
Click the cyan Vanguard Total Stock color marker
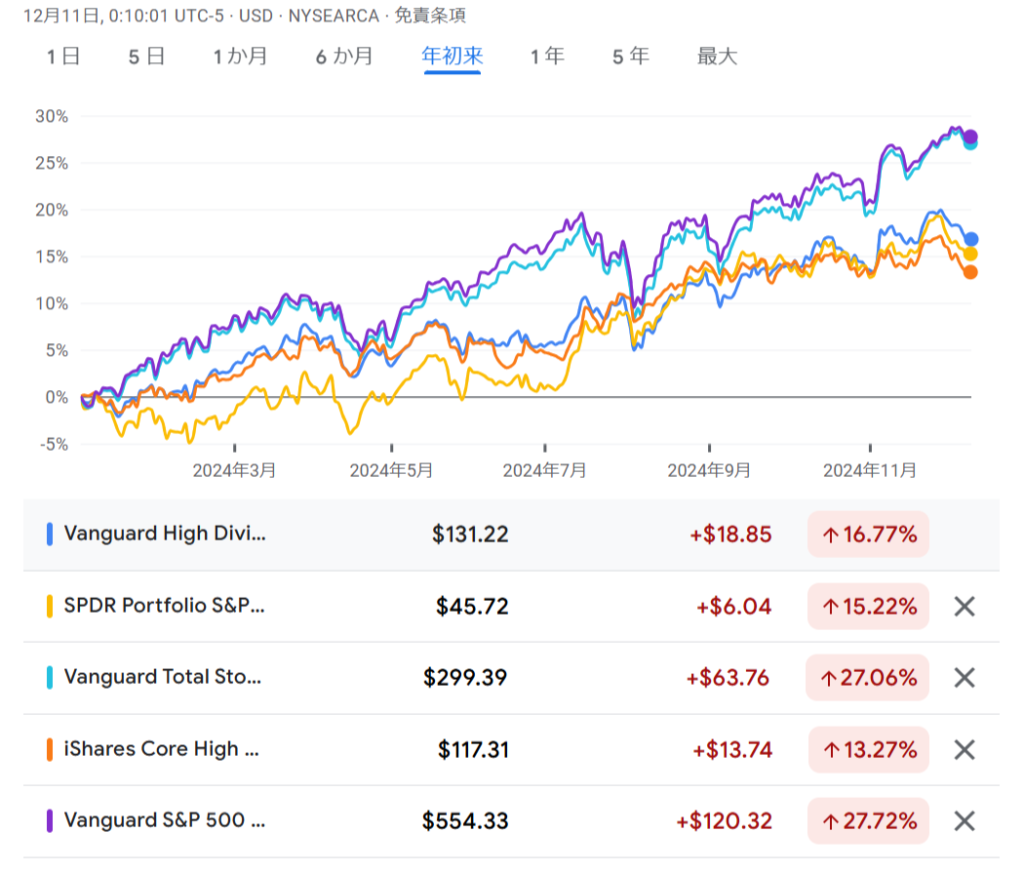(x=50, y=677)
